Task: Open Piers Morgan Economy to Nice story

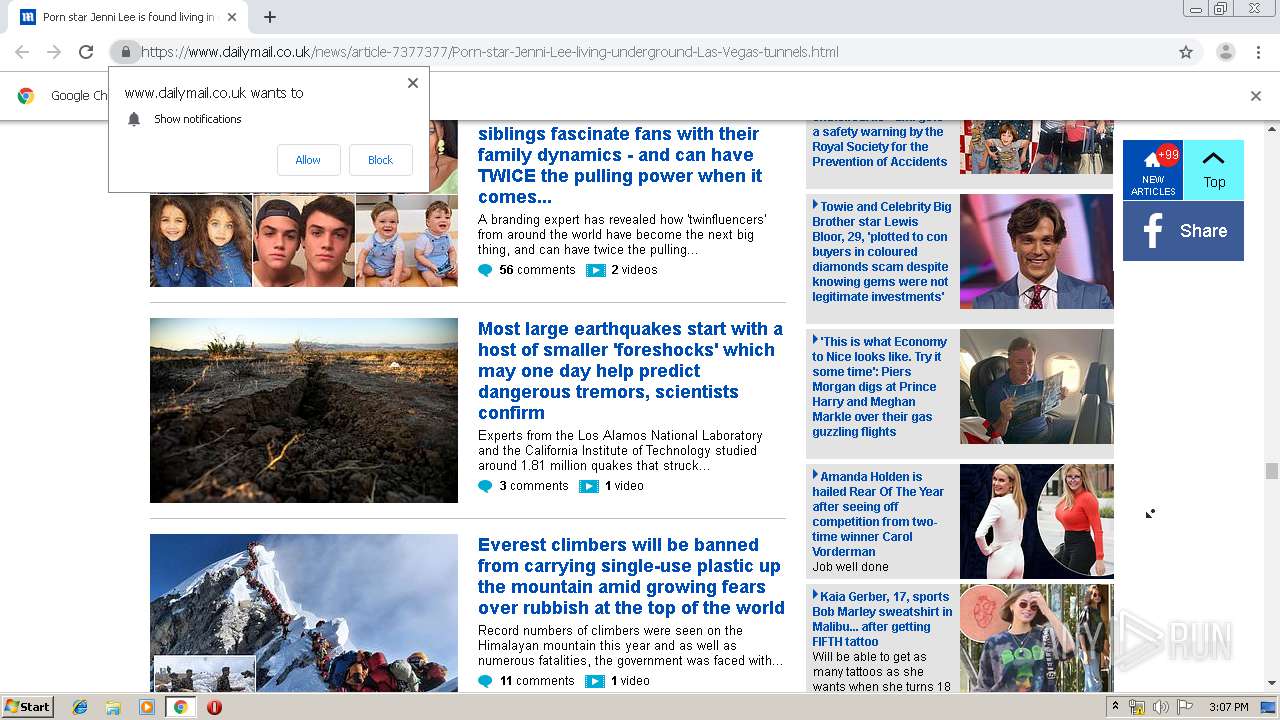Action: (879, 387)
